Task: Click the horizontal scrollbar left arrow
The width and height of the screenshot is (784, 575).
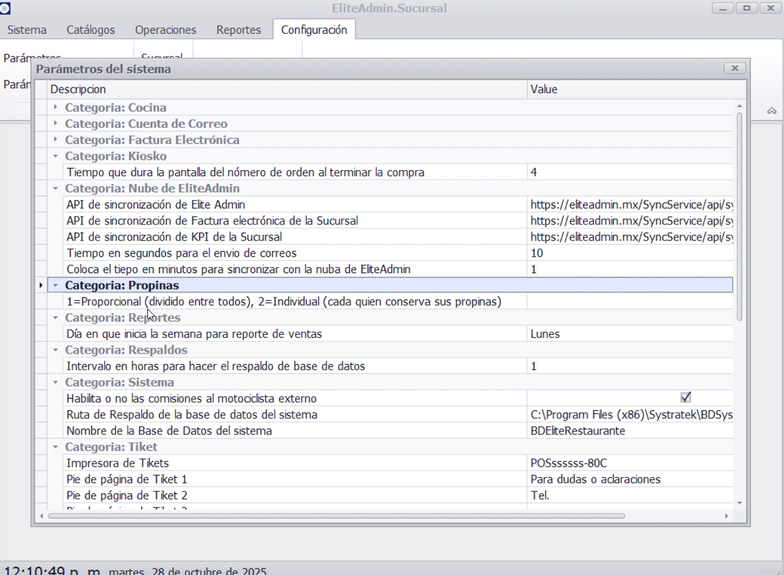Action: tap(41, 516)
